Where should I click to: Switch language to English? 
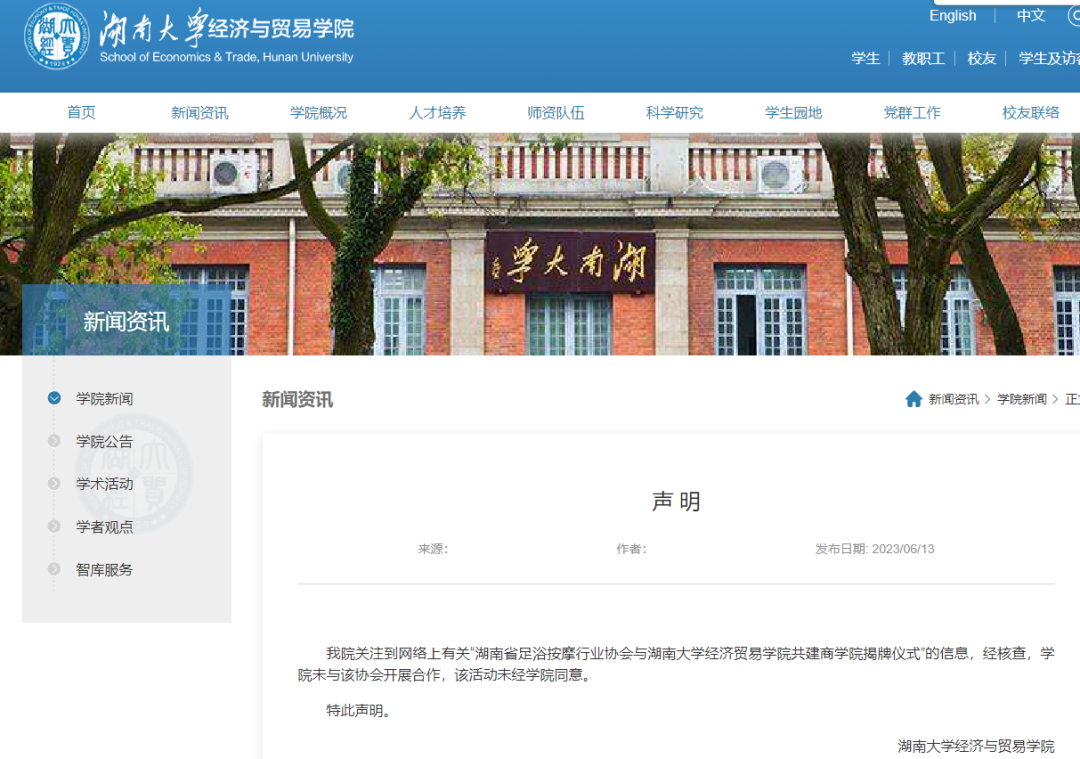[952, 16]
